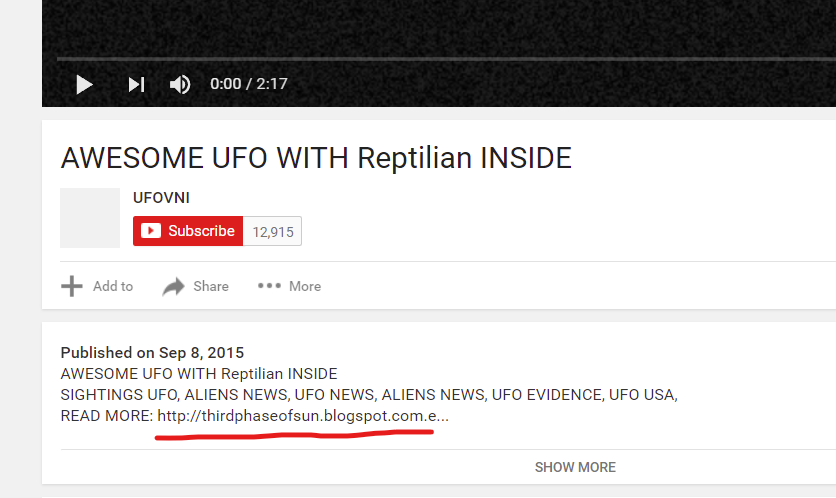Click the 12,915 subscriber count
836x498 pixels.
pyautogui.click(x=273, y=231)
